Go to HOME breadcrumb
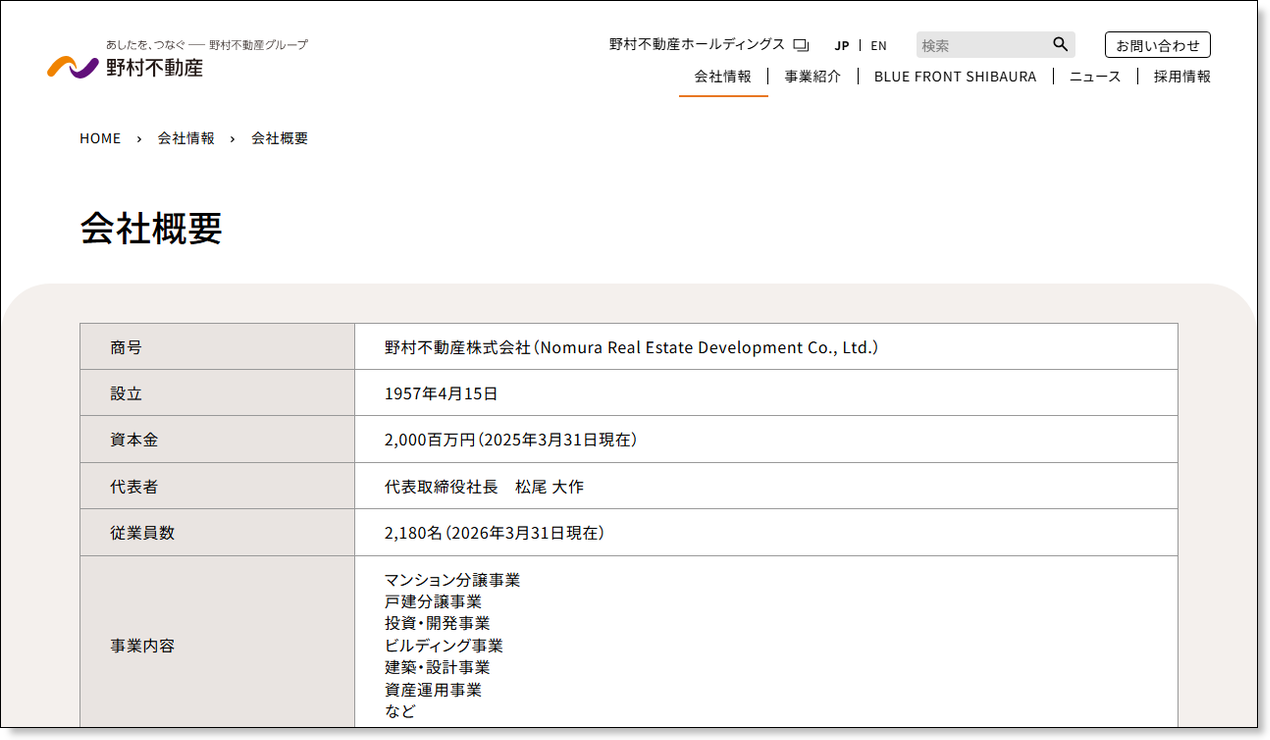1270x740 pixels. coord(100,138)
